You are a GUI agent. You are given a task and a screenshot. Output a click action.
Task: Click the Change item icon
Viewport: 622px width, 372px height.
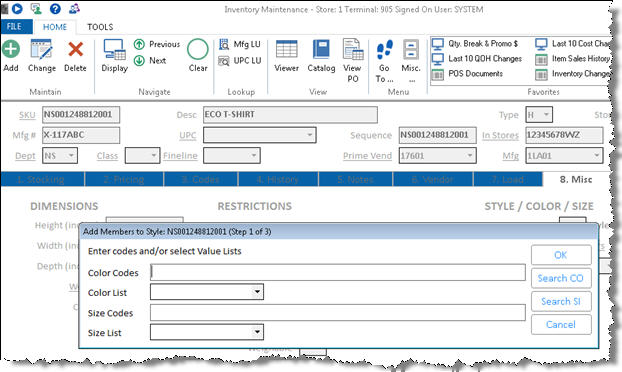[x=41, y=50]
